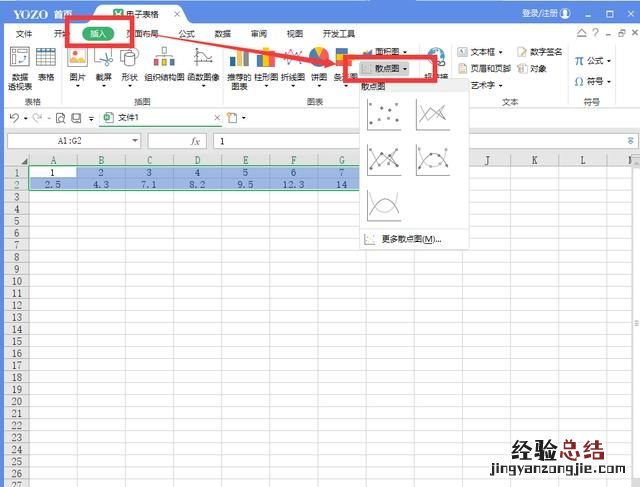640x487 pixels.
Task: Click the 登录/注册 user avatar icon
Action: click(565, 13)
